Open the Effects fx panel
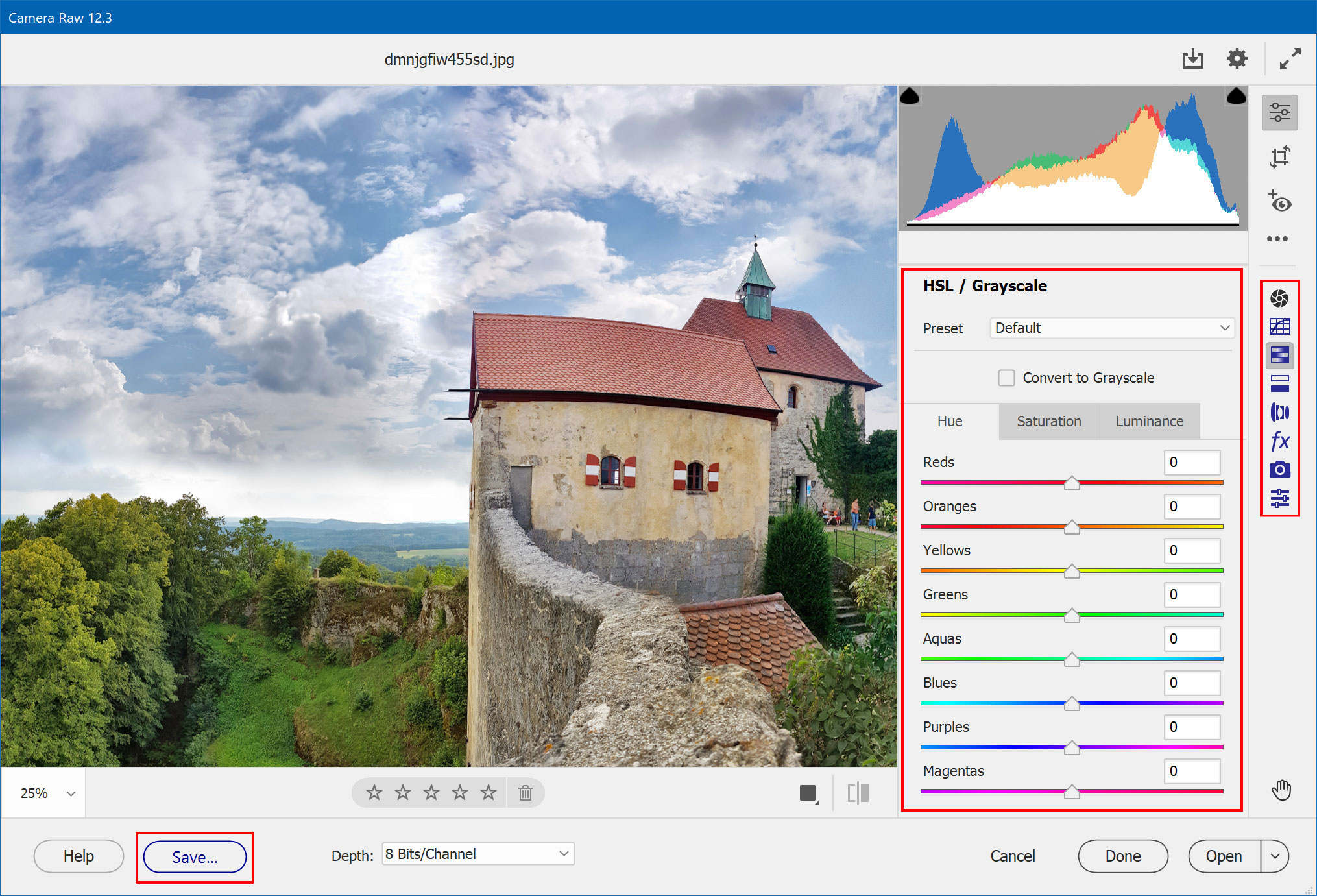This screenshot has height=896, width=1317. pyautogui.click(x=1279, y=441)
